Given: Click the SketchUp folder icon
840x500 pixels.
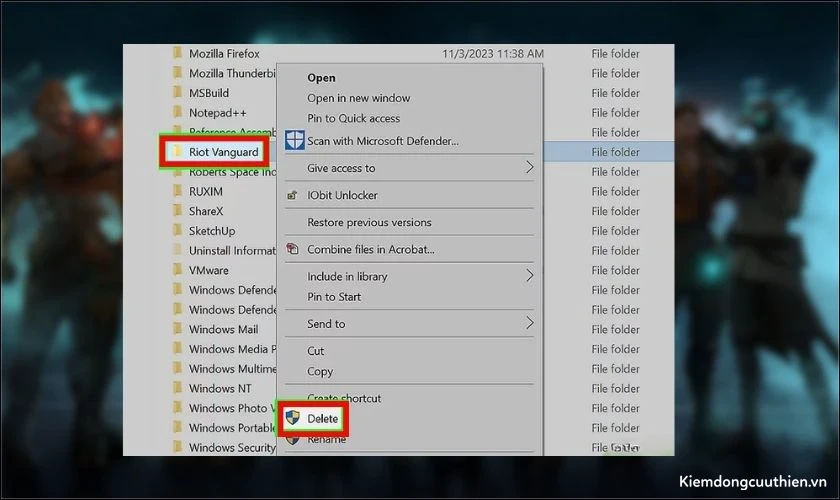Looking at the screenshot, I should pyautogui.click(x=177, y=230).
